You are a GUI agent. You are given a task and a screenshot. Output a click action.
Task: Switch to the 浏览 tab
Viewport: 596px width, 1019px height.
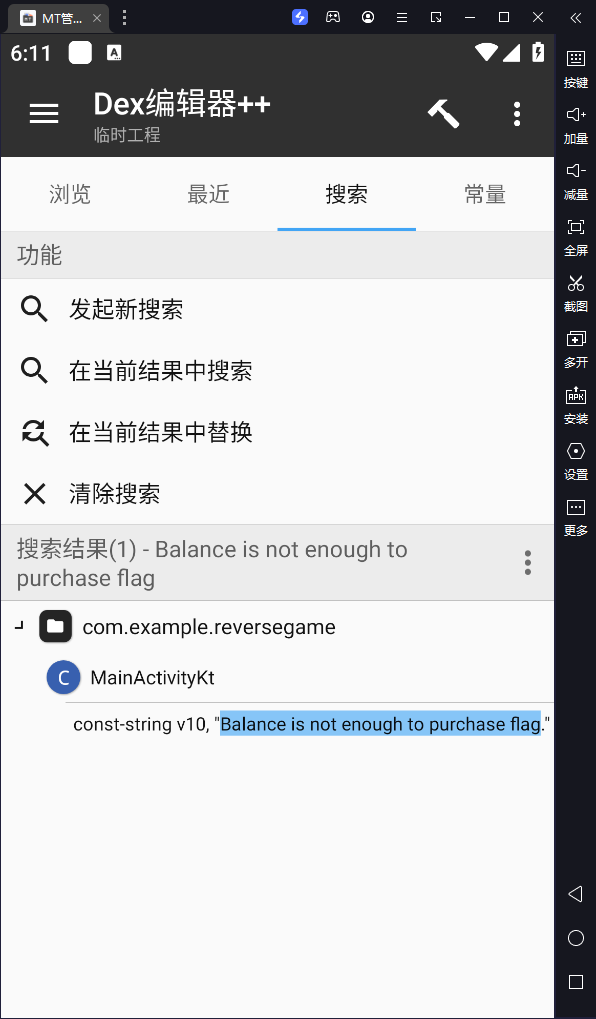[70, 194]
